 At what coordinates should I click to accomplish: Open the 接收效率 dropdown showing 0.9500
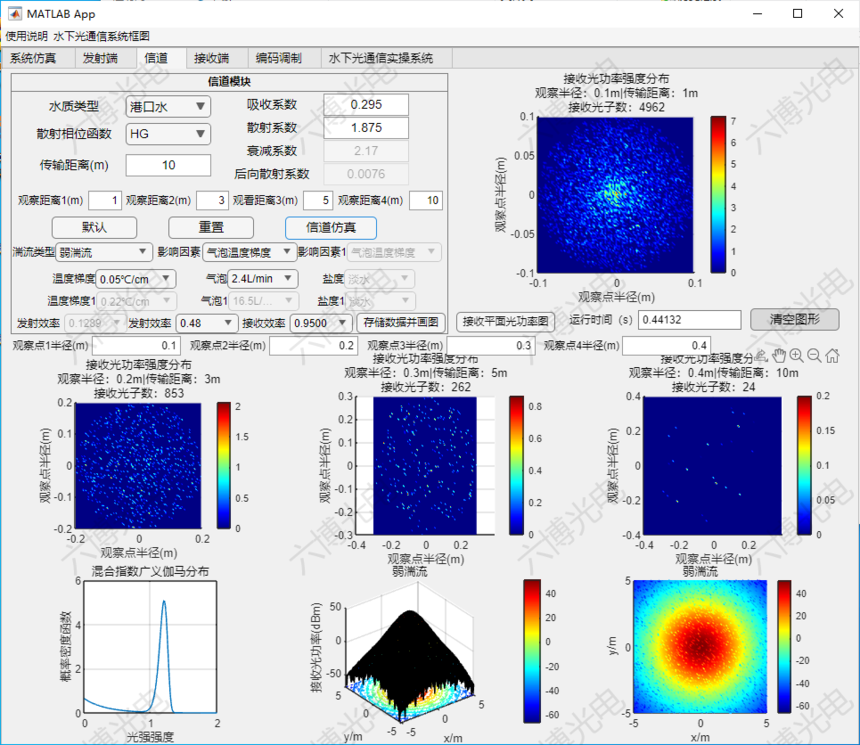[321, 323]
